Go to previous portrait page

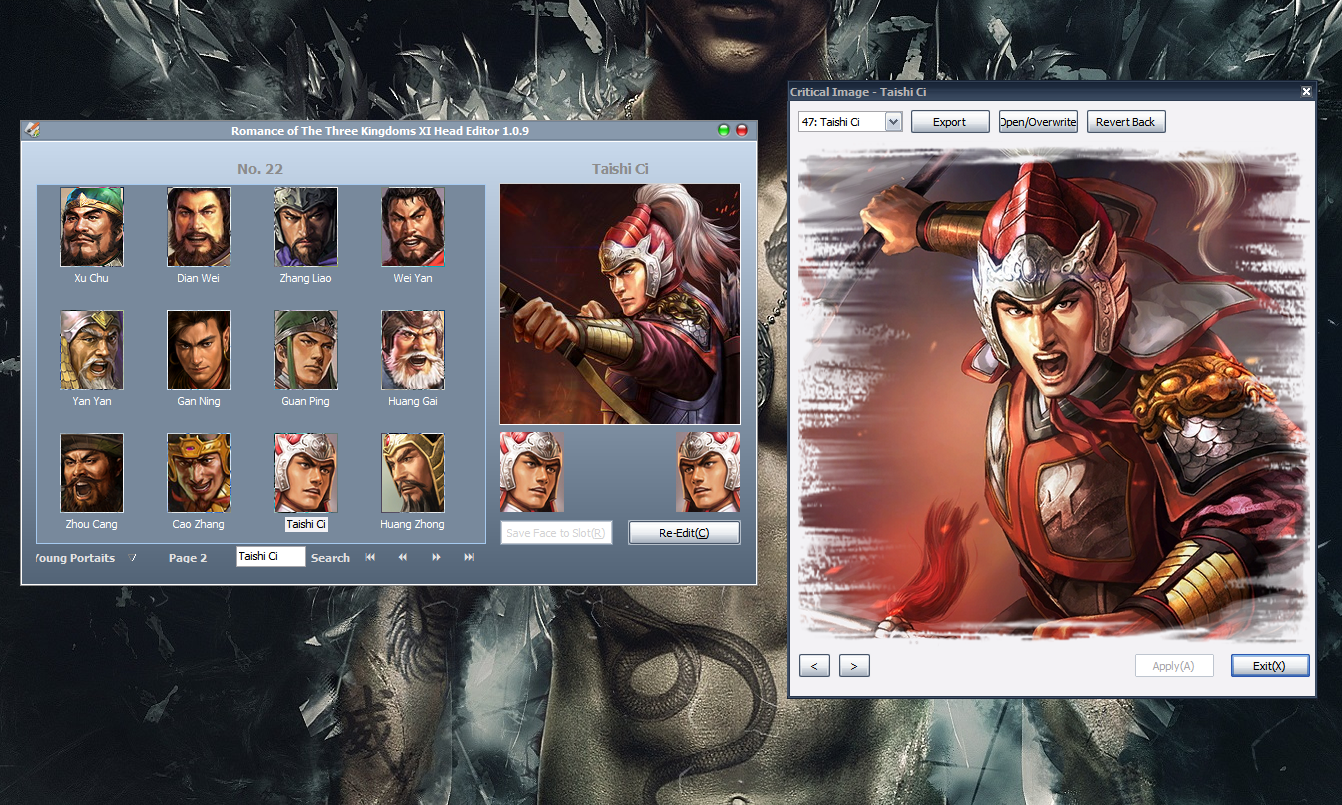click(x=403, y=557)
